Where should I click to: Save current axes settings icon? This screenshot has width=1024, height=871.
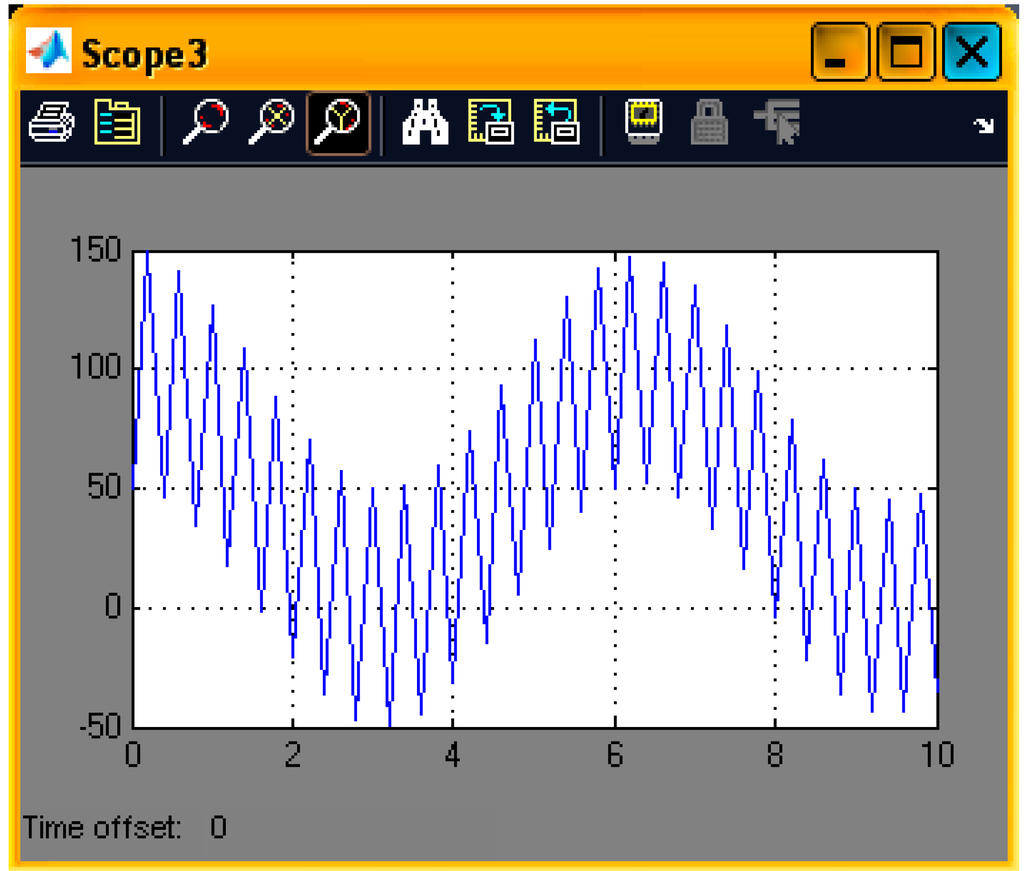tap(491, 124)
